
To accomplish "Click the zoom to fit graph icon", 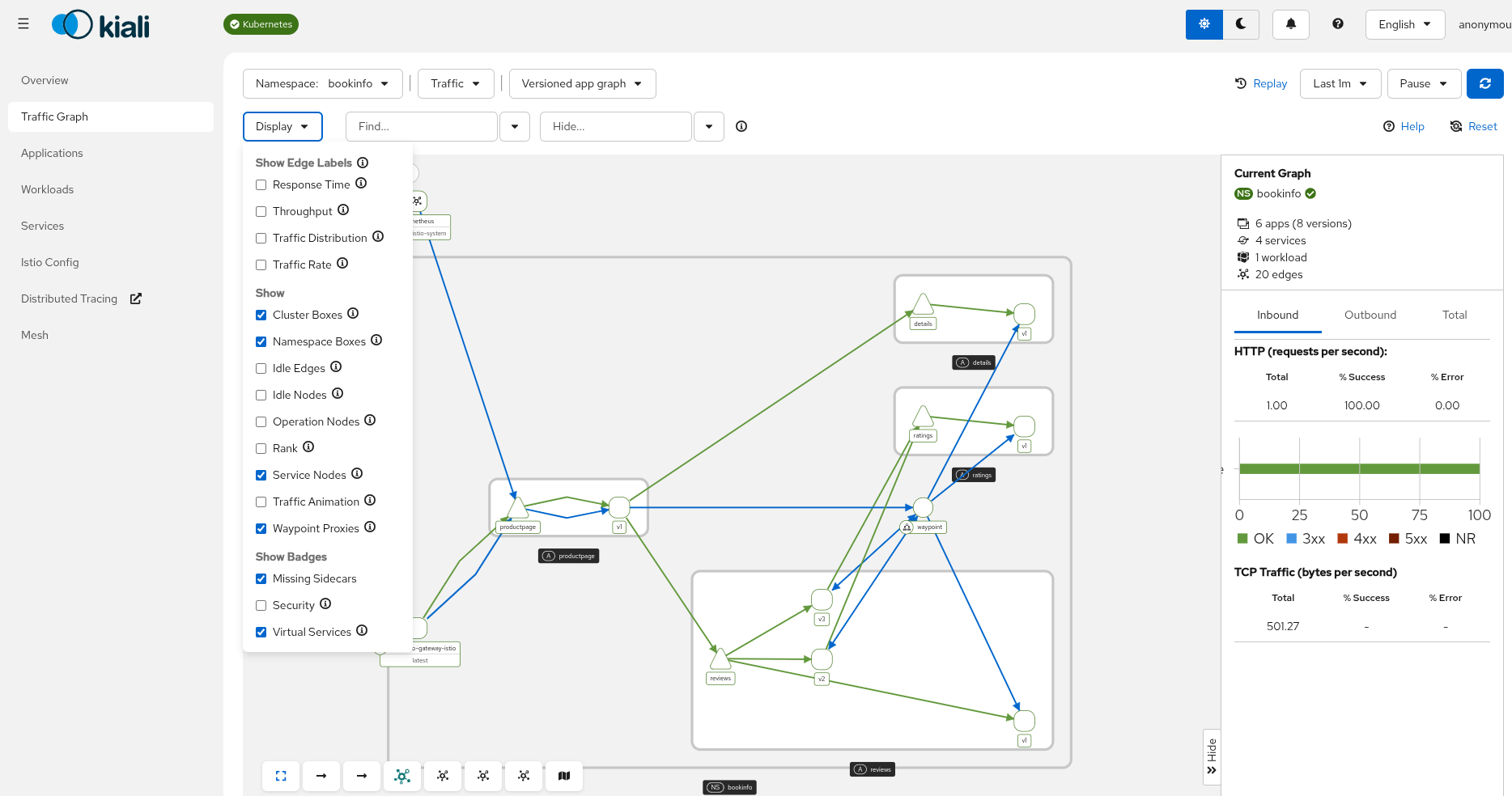I will [x=281, y=776].
